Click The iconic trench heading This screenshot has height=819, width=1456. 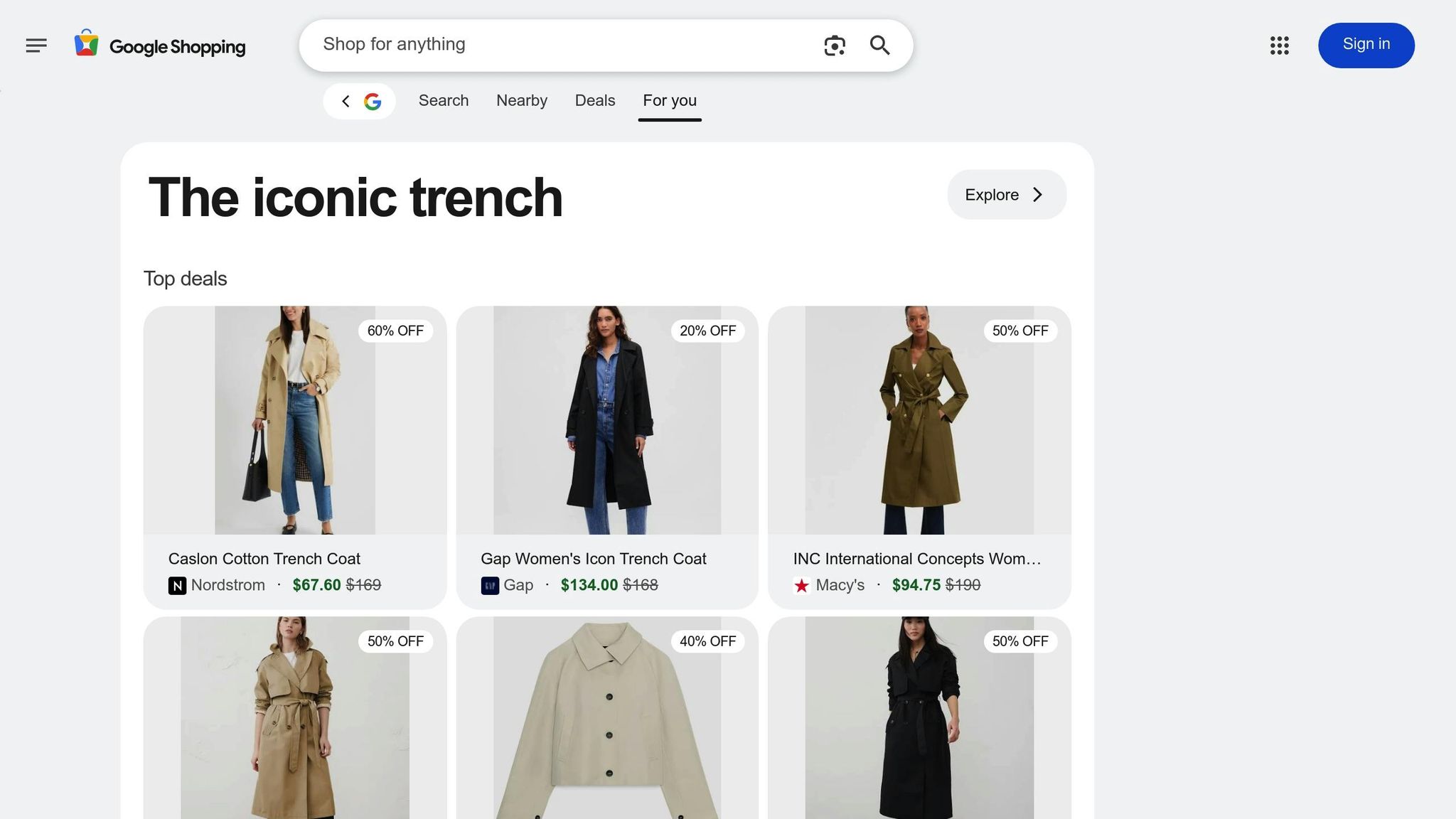(x=355, y=197)
